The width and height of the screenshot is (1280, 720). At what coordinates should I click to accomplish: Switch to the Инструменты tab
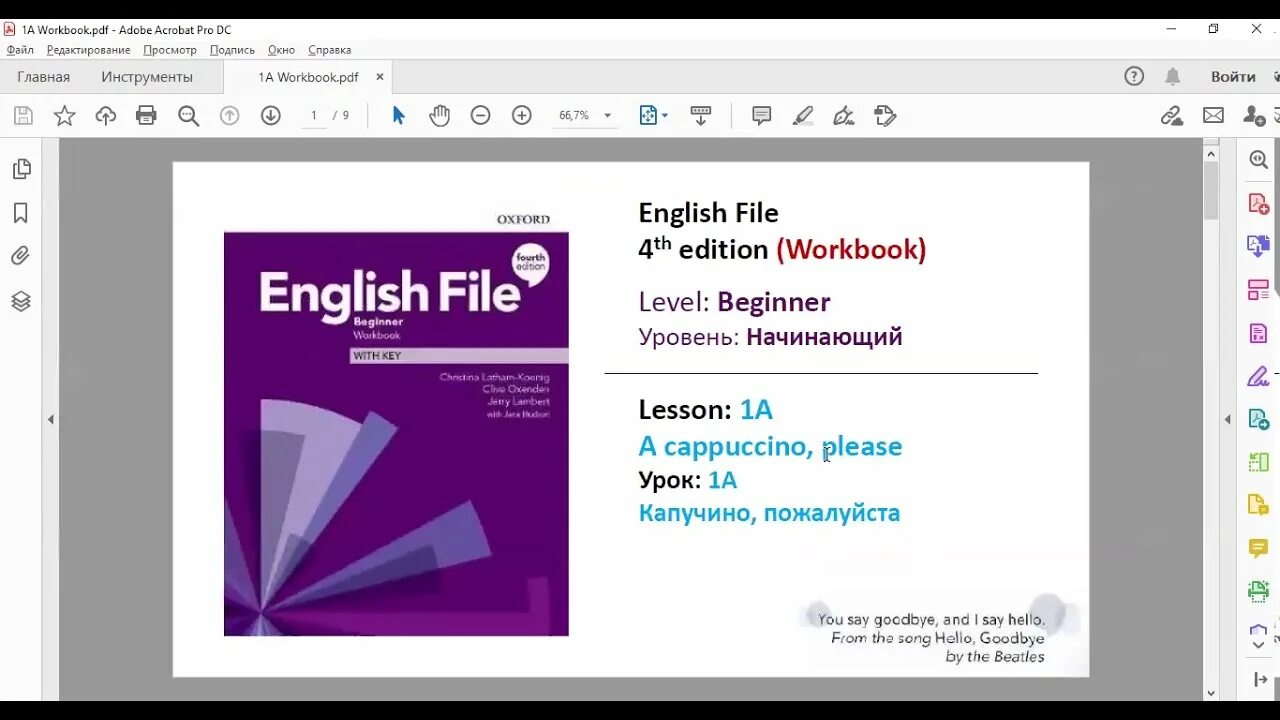tap(147, 77)
